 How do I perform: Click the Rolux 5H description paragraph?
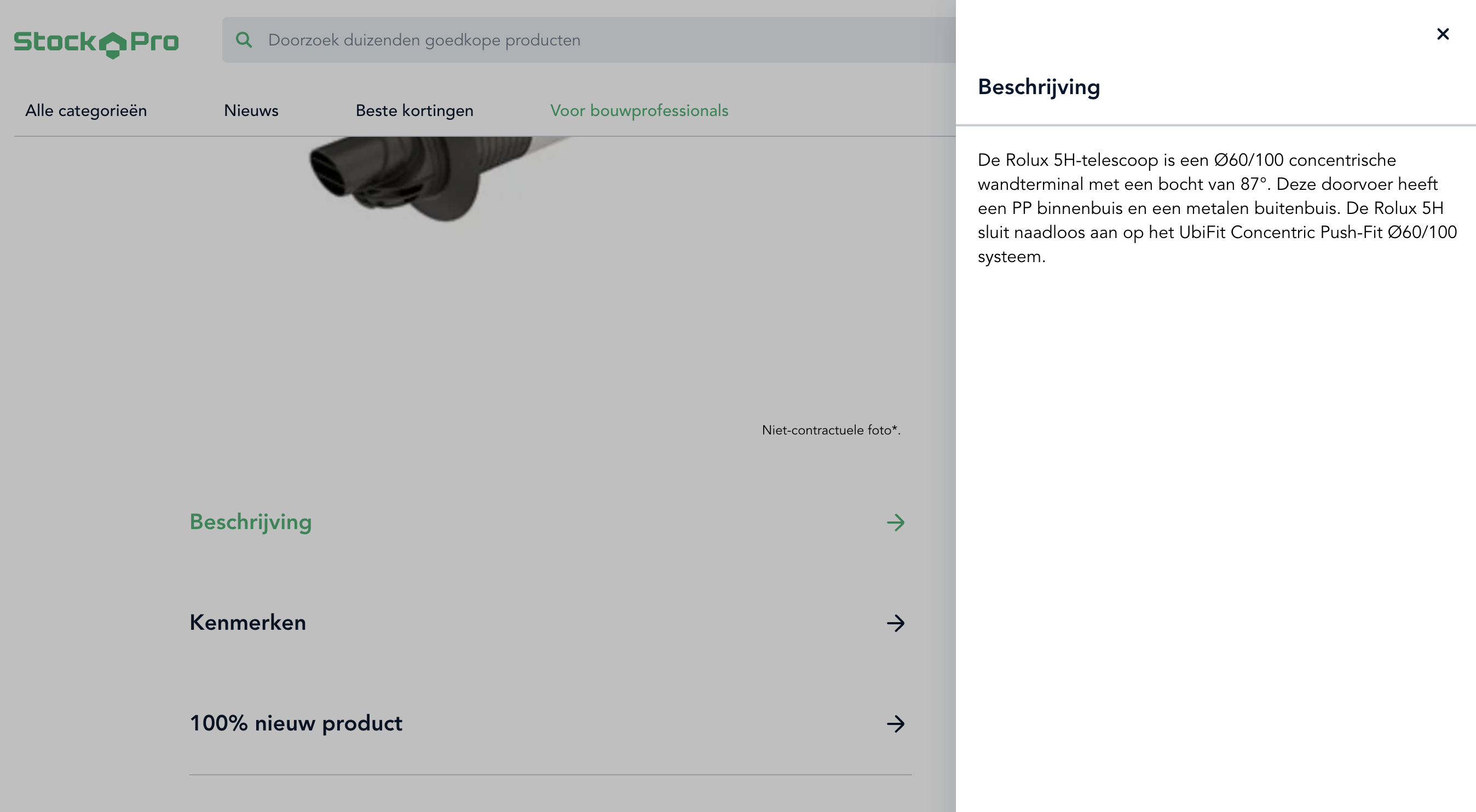(x=1217, y=208)
